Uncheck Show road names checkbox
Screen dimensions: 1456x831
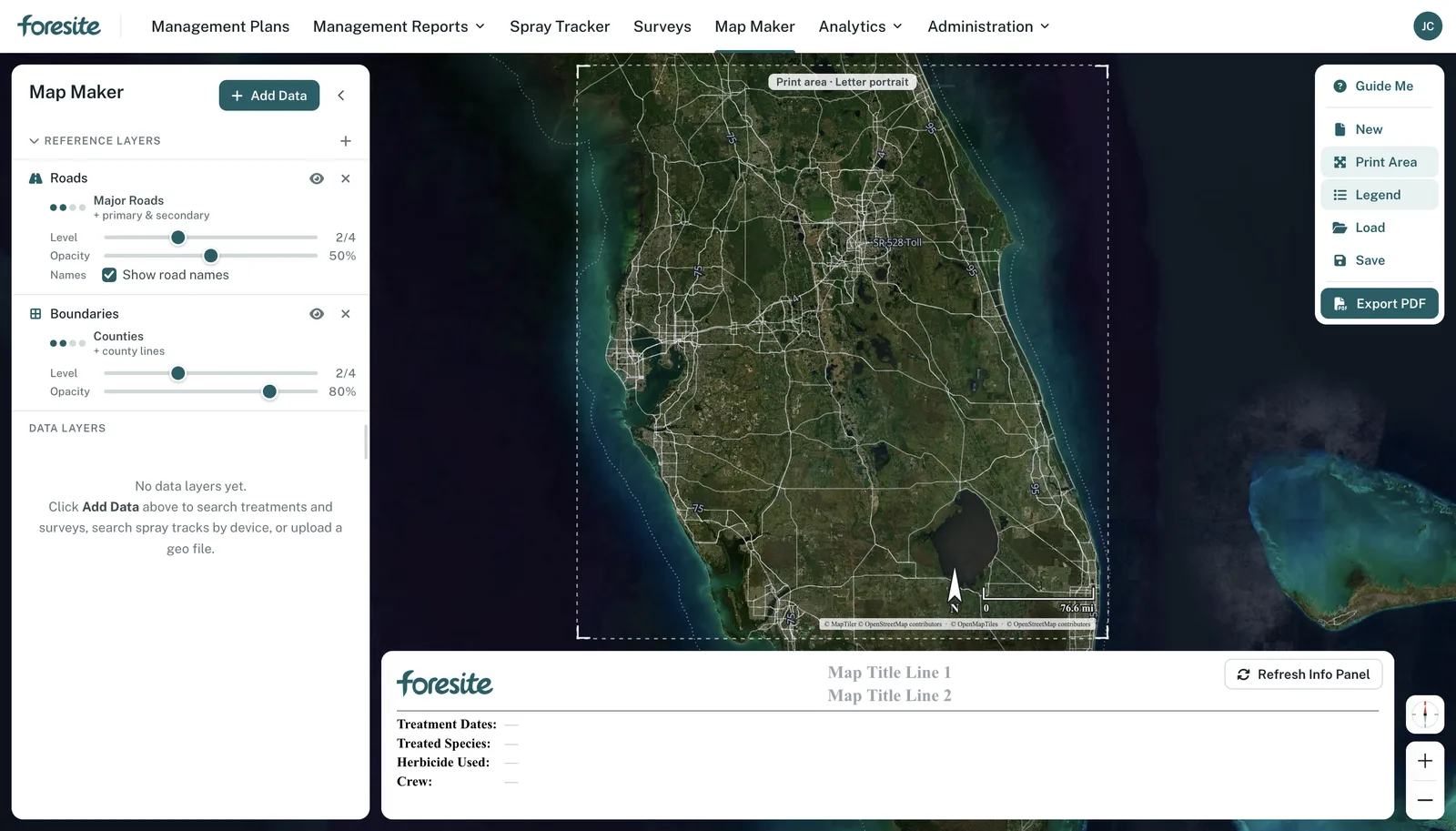[x=109, y=275]
